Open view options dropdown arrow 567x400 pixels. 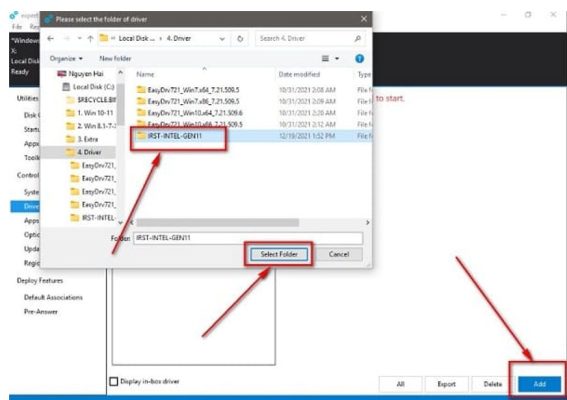[x=337, y=59]
